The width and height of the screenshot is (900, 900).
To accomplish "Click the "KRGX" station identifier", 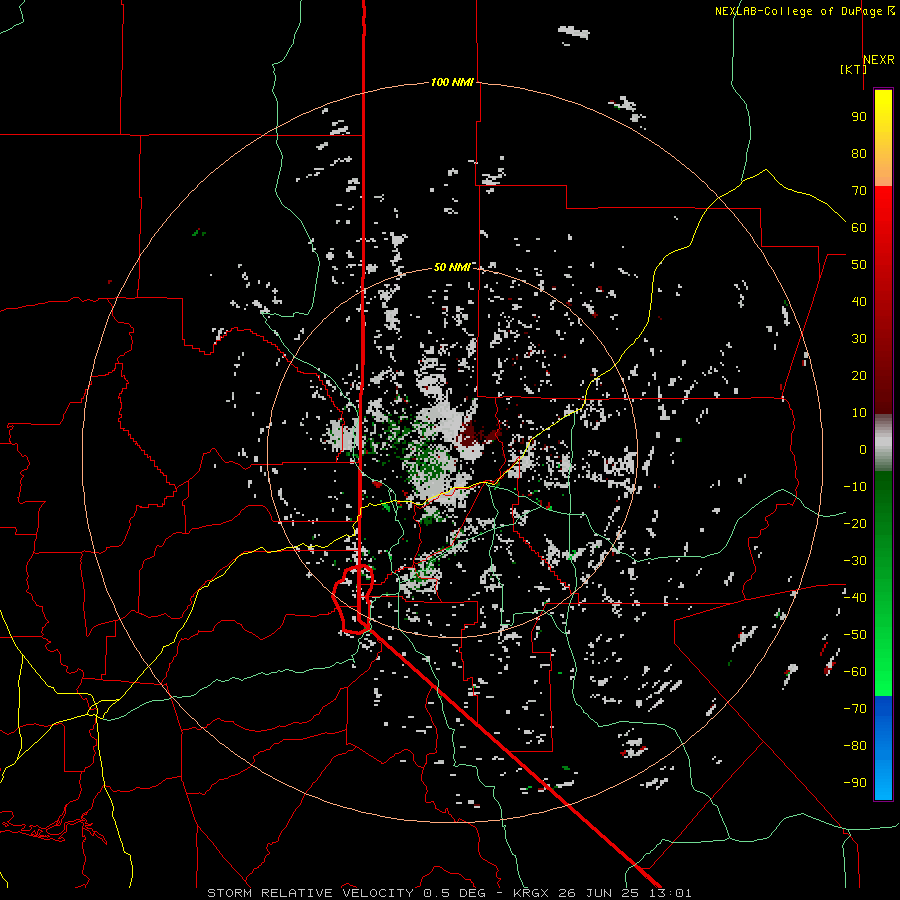I will pyautogui.click(x=530, y=893).
